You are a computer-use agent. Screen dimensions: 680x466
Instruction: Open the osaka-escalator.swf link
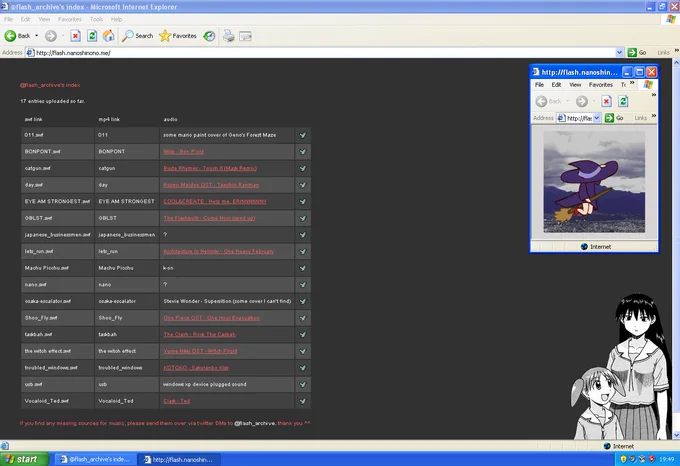click(48, 301)
